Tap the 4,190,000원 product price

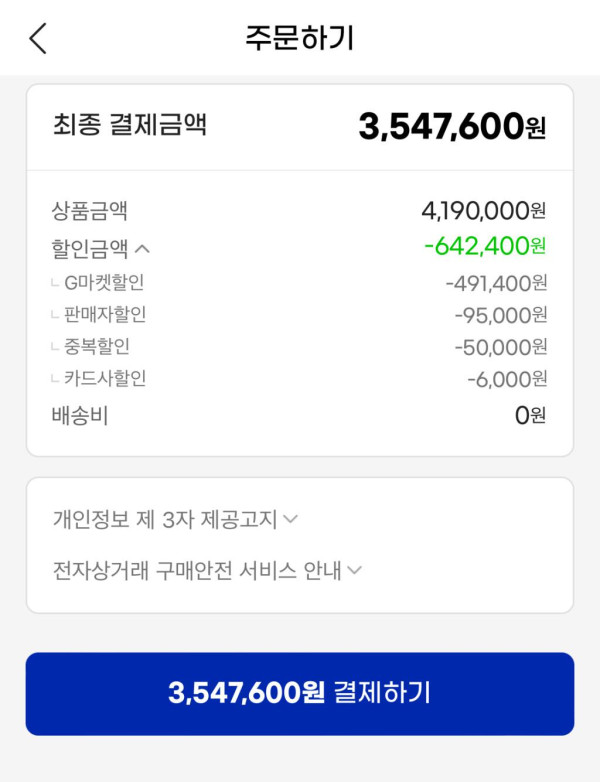(x=484, y=211)
